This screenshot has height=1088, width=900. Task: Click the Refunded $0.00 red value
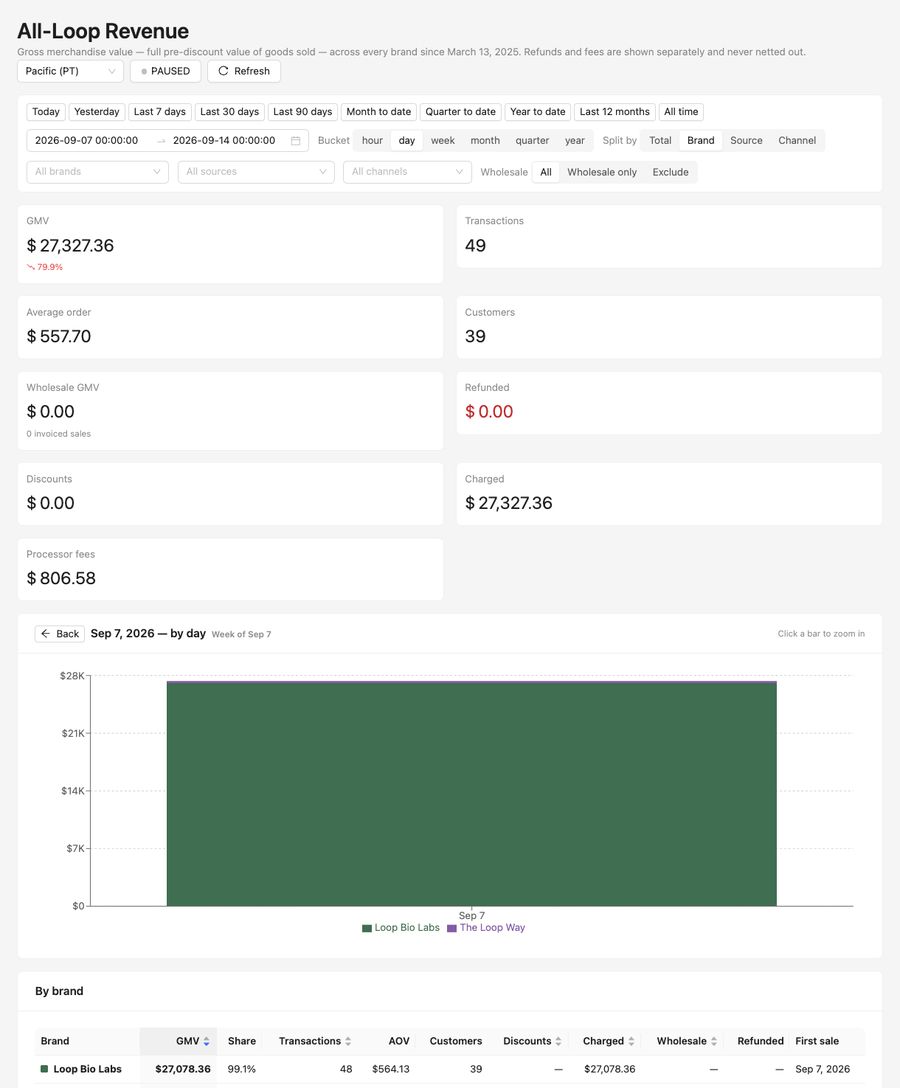click(x=489, y=411)
